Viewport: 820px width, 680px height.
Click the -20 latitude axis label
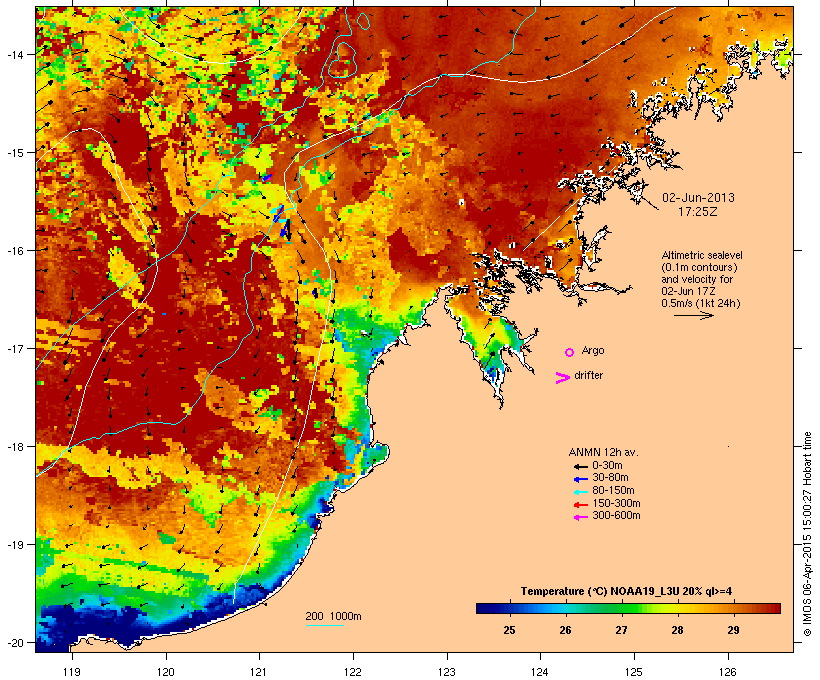[x=14, y=643]
